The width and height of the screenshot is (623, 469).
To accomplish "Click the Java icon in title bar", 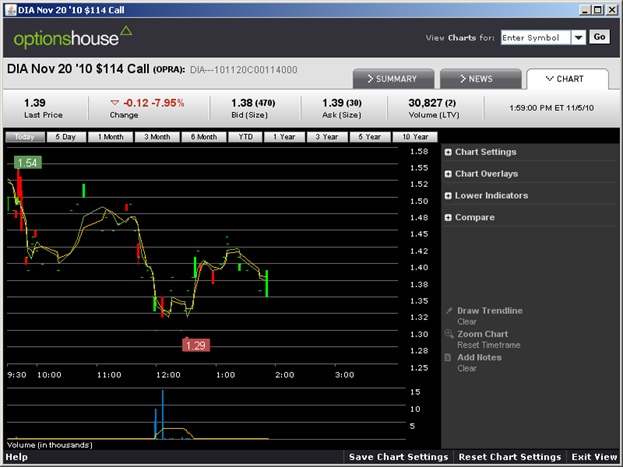I will (x=11, y=10).
